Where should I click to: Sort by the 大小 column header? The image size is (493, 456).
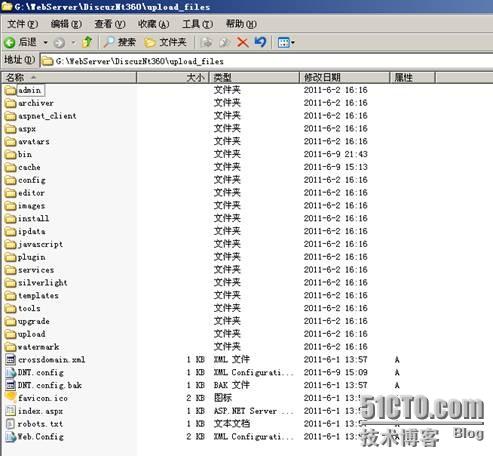pos(173,78)
